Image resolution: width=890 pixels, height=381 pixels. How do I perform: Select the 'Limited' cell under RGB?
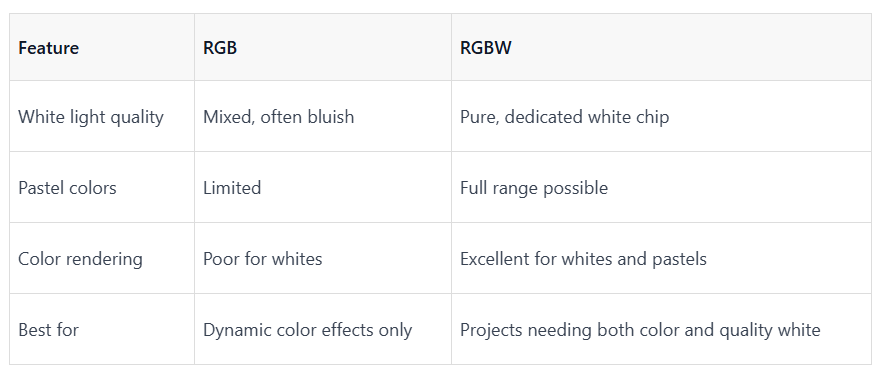(322, 187)
